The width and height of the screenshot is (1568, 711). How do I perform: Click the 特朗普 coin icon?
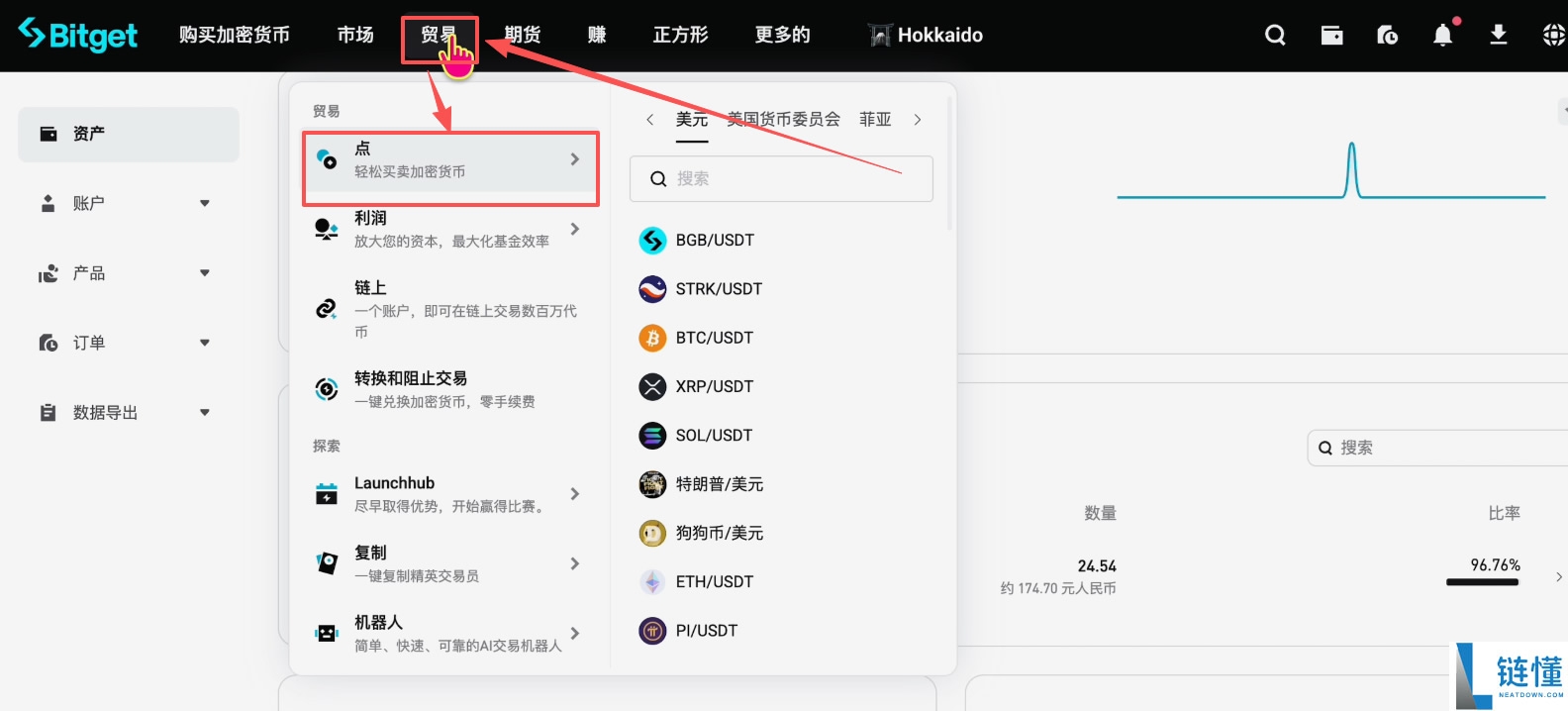(x=652, y=483)
